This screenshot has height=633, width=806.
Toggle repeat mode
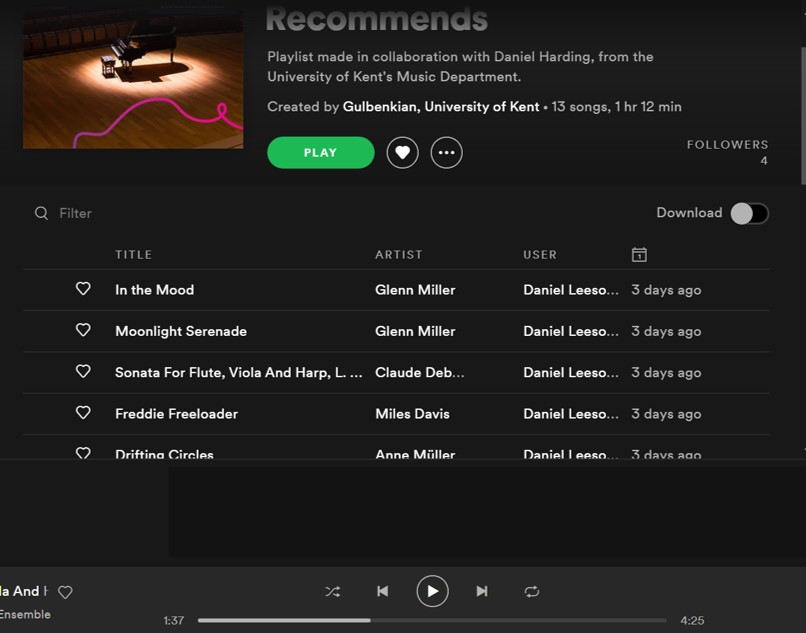click(531, 591)
